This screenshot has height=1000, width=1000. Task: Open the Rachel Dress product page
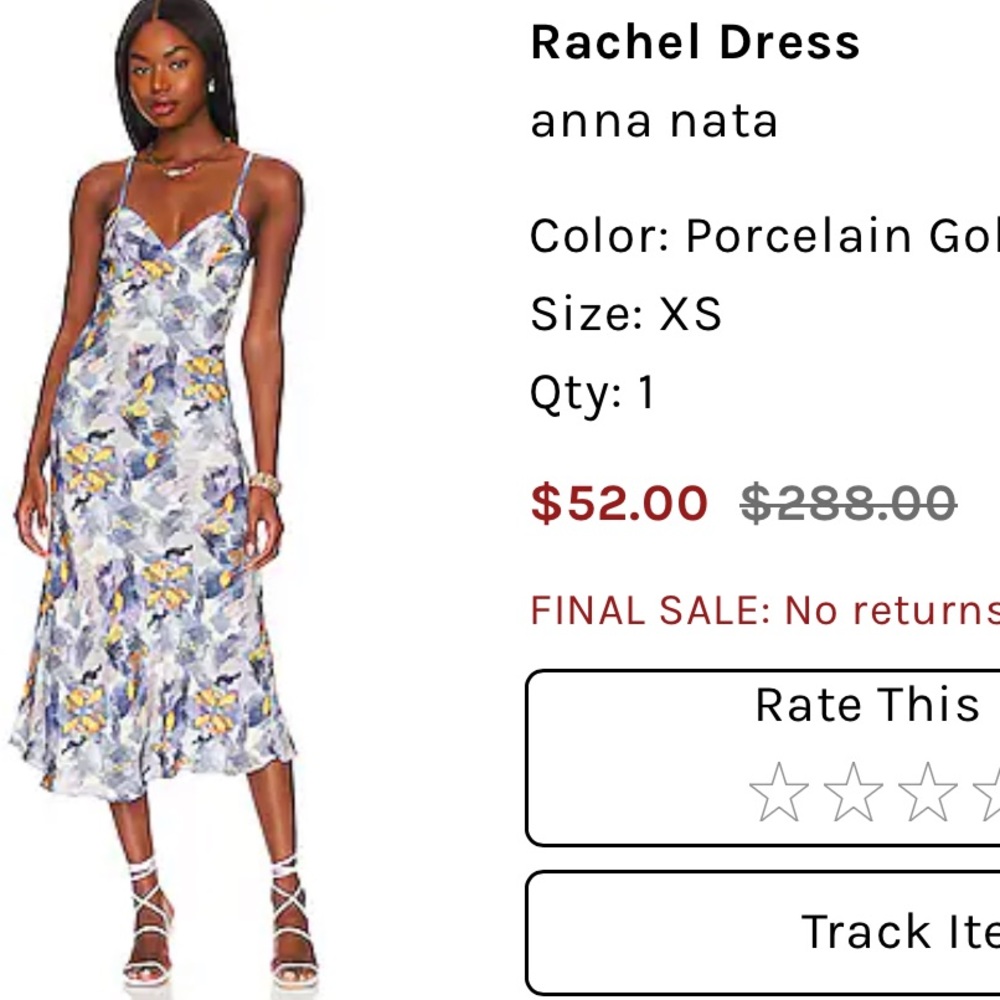[x=695, y=42]
